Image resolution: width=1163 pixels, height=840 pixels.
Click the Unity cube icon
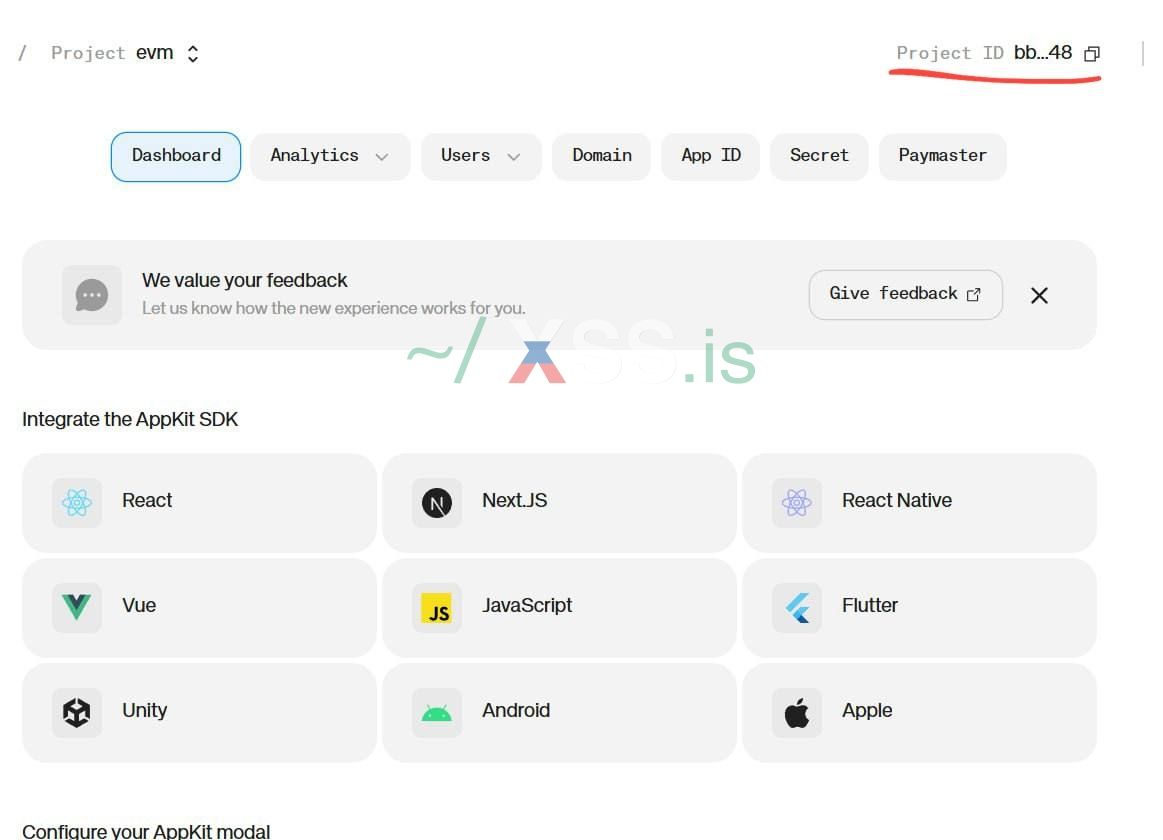pos(75,711)
